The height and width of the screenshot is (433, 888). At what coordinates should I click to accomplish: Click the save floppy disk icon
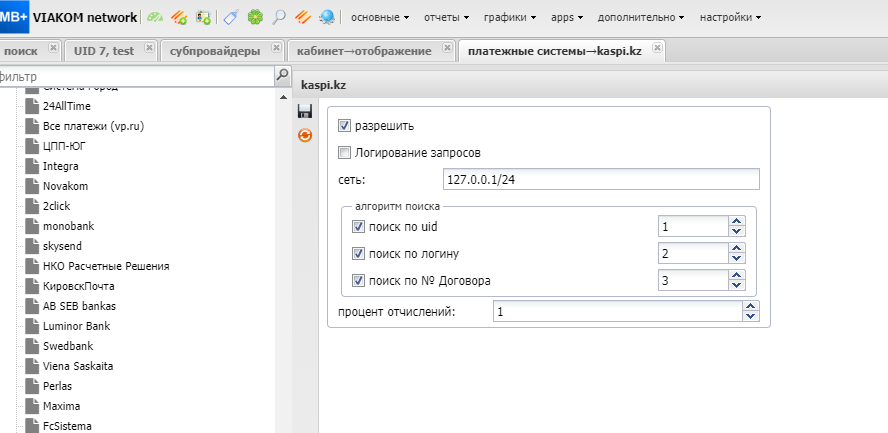(305, 112)
